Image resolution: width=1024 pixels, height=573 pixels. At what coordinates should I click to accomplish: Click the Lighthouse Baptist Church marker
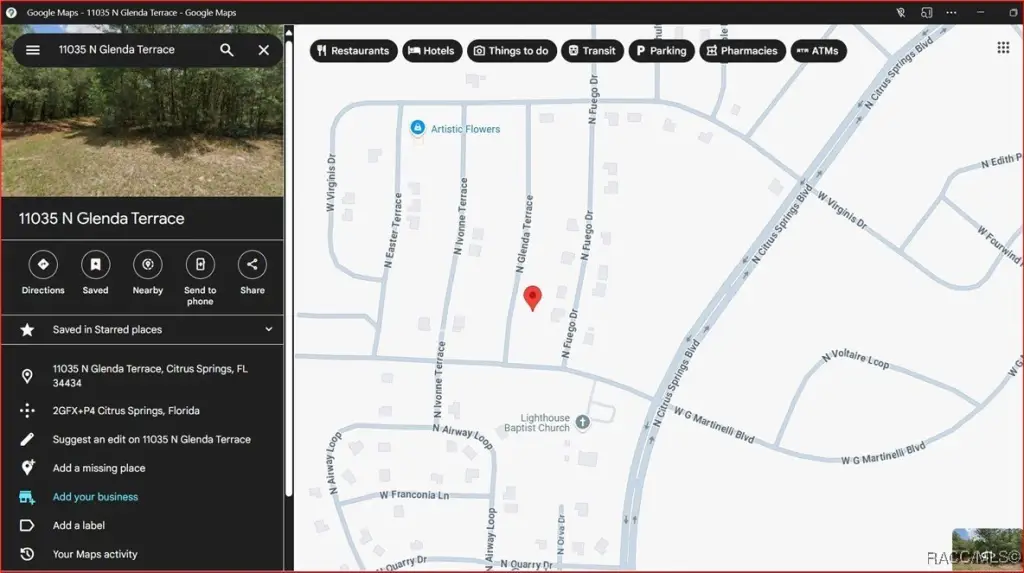583,423
